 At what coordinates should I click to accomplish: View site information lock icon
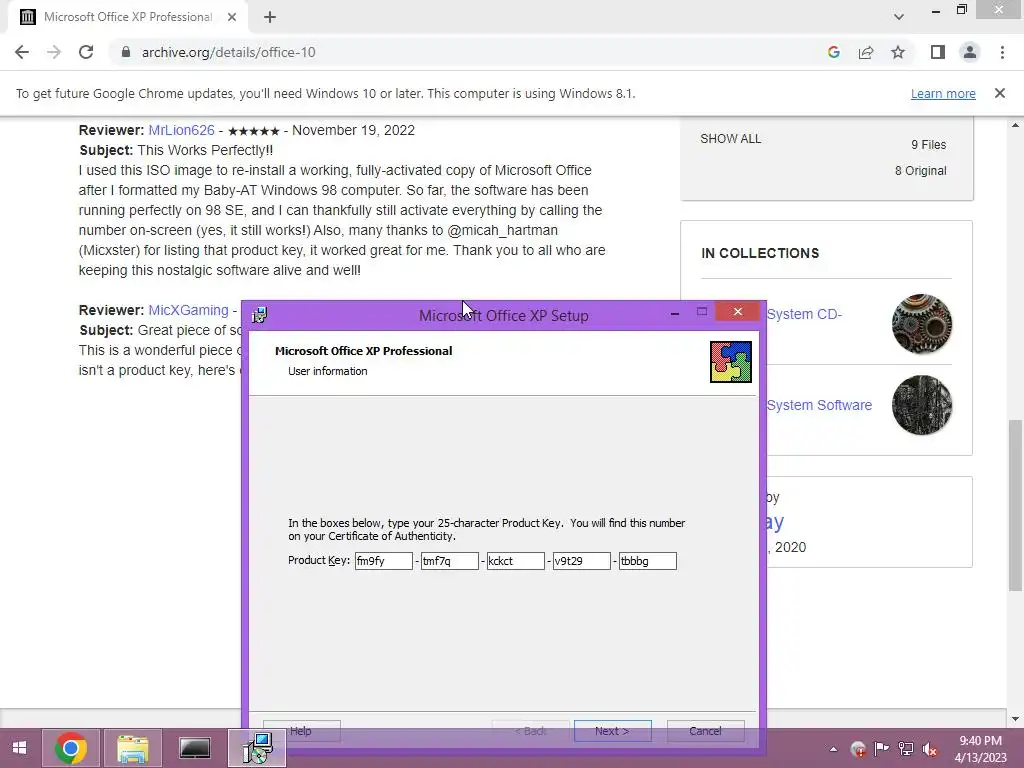pyautogui.click(x=126, y=52)
